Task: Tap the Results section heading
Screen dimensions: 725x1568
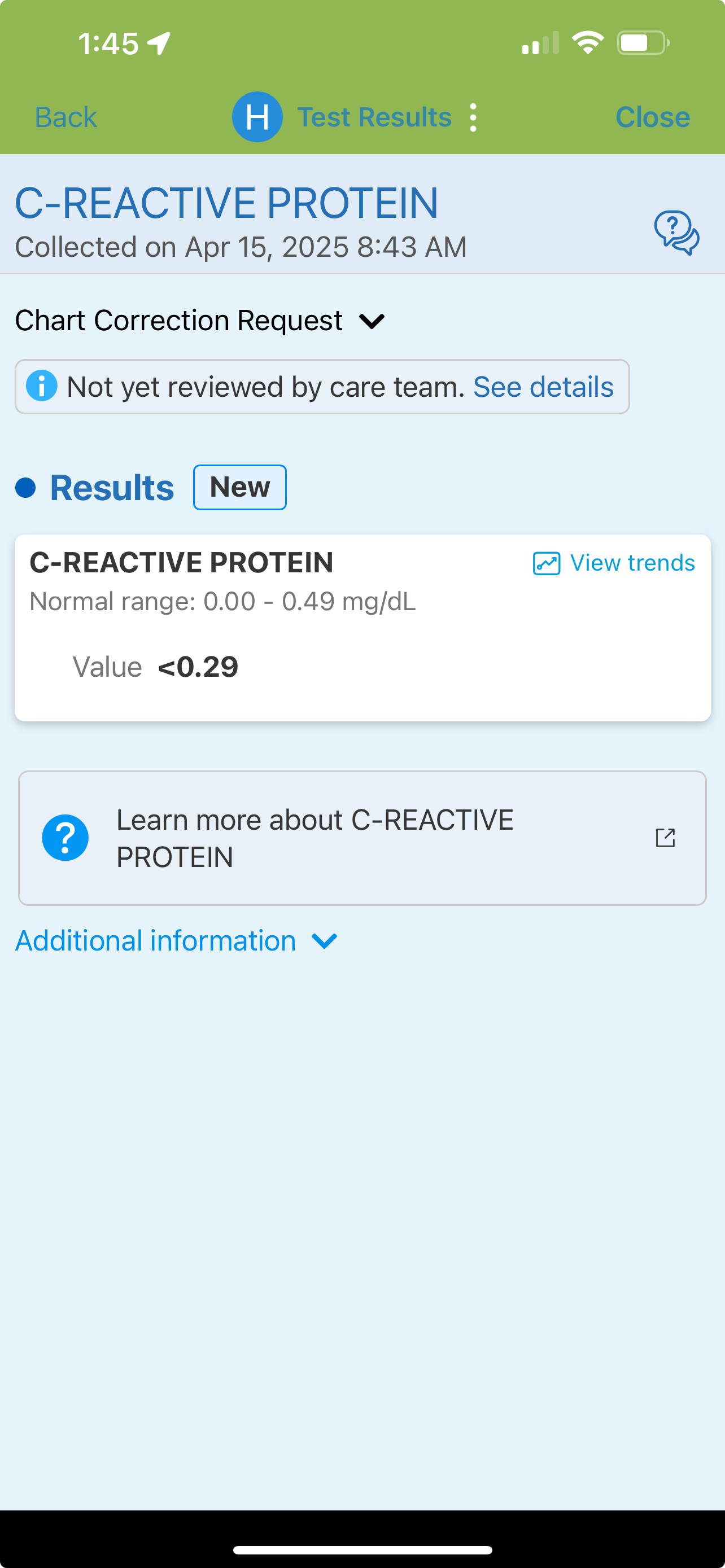Action: (x=112, y=488)
